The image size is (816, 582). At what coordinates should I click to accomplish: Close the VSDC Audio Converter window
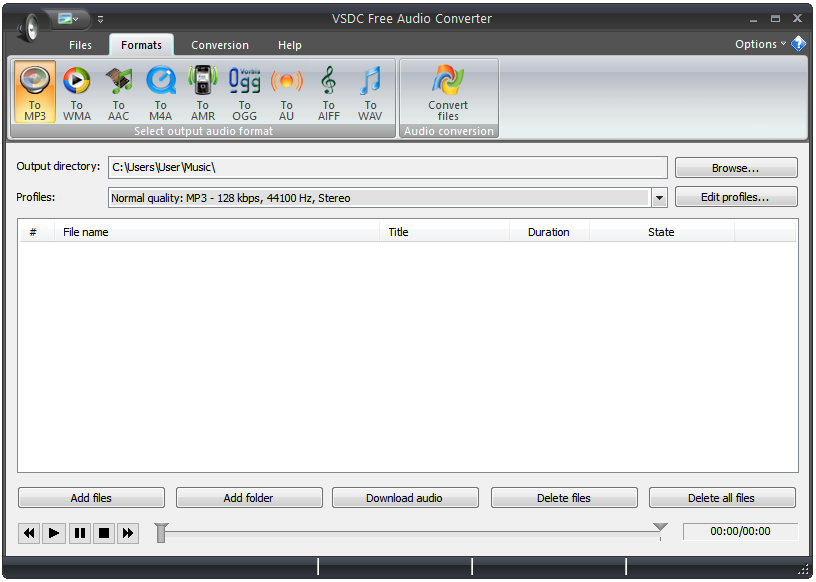[797, 19]
